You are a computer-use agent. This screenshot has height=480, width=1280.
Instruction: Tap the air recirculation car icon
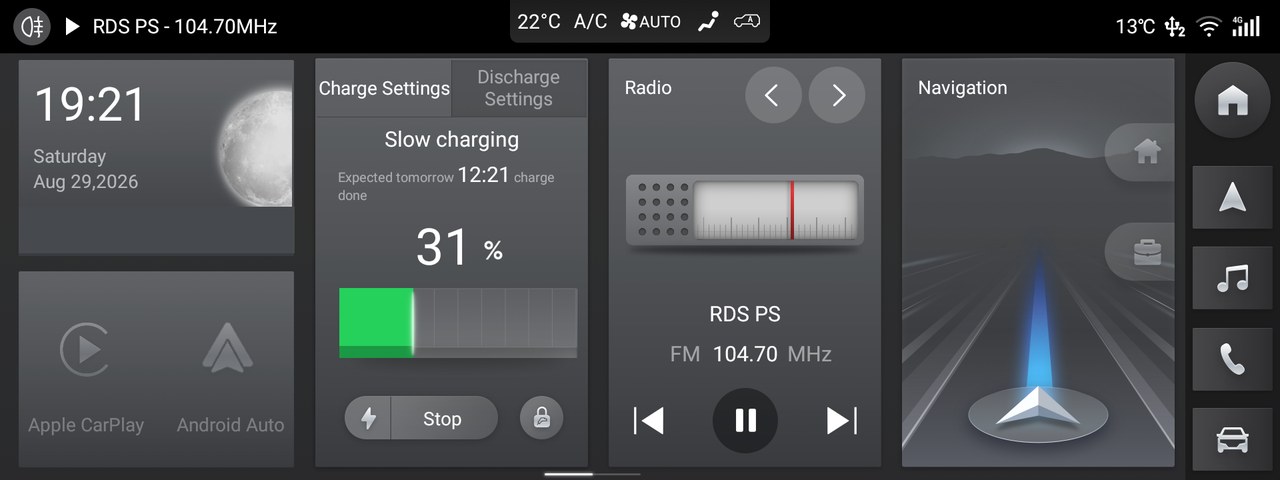[x=746, y=21]
